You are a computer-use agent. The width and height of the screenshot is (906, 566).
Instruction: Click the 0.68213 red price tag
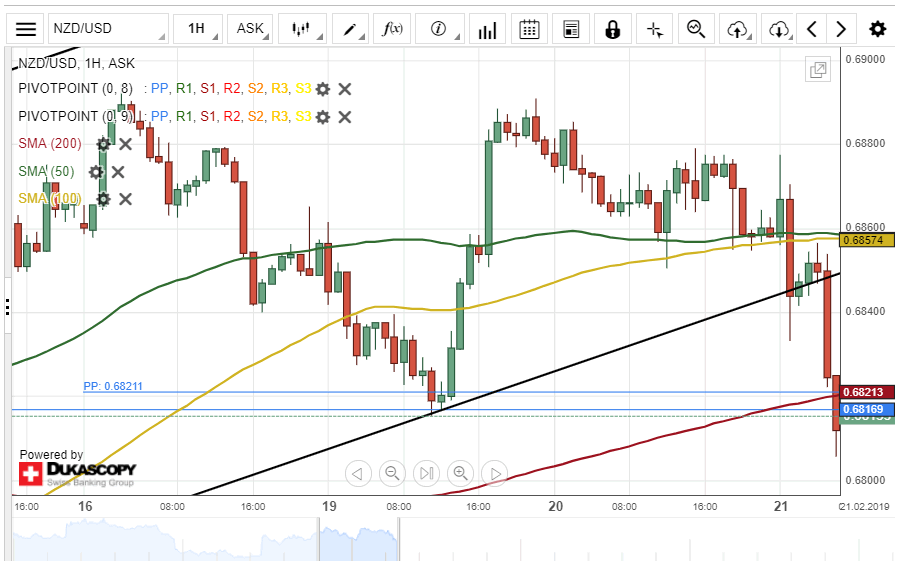[x=867, y=392]
